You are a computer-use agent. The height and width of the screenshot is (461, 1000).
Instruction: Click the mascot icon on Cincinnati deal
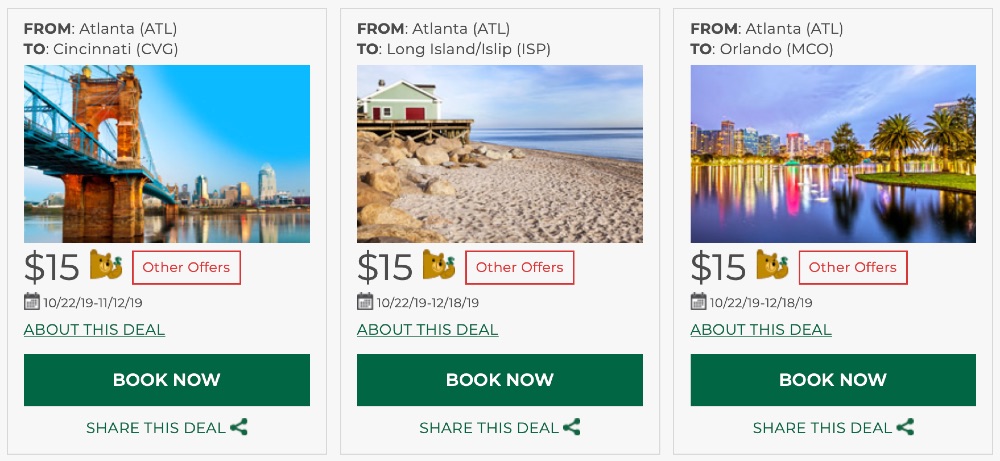(x=106, y=265)
